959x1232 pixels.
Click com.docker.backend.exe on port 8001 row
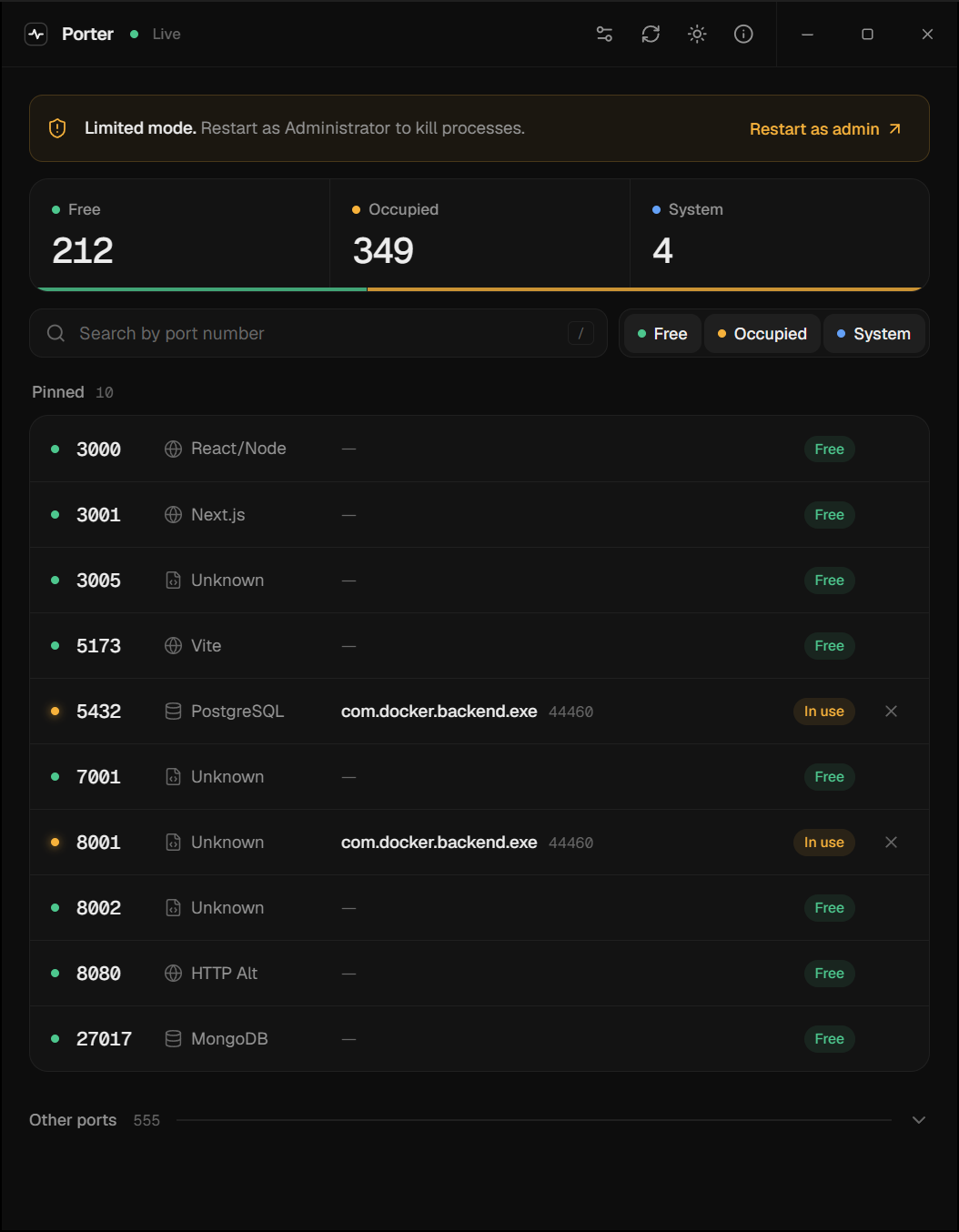[x=439, y=842]
